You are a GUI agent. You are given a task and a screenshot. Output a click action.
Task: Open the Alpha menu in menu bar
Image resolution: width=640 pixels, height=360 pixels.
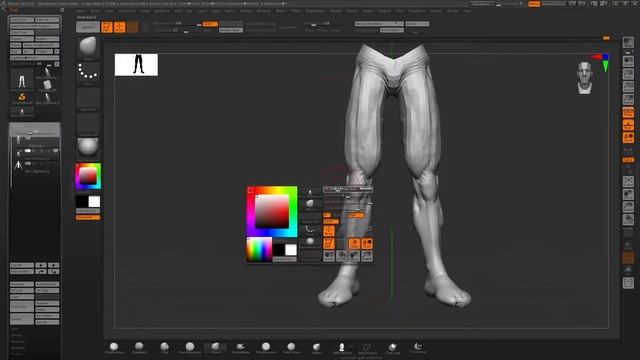[81, 11]
